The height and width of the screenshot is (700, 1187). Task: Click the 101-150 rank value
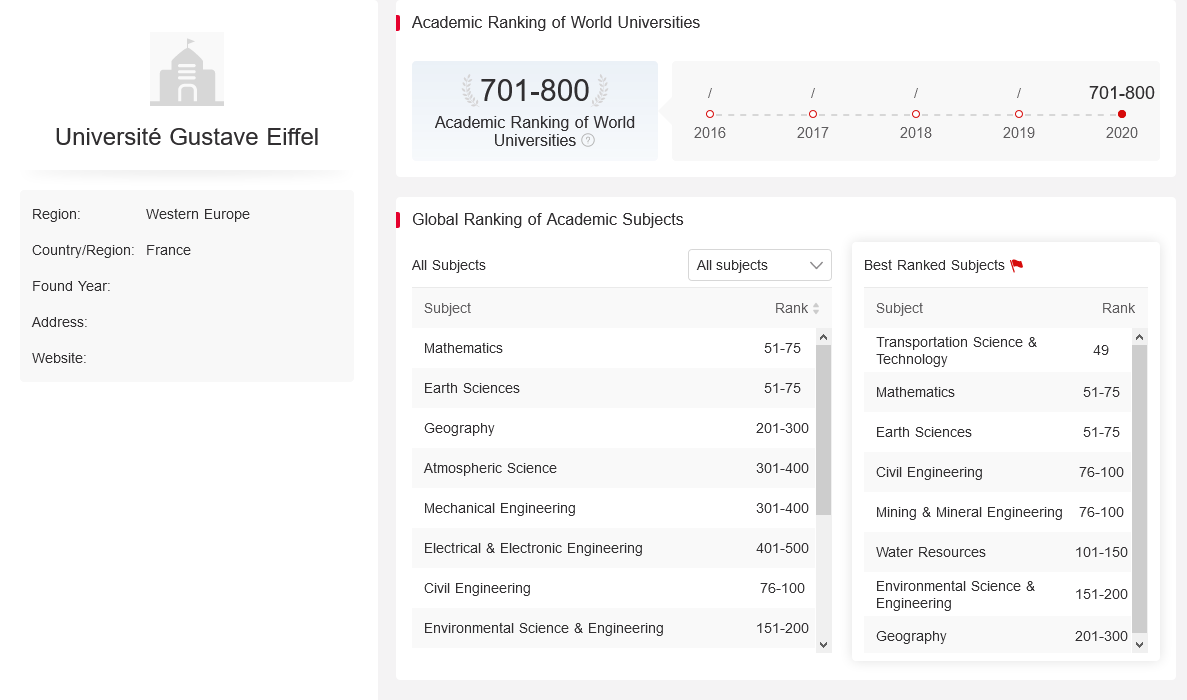[1101, 552]
